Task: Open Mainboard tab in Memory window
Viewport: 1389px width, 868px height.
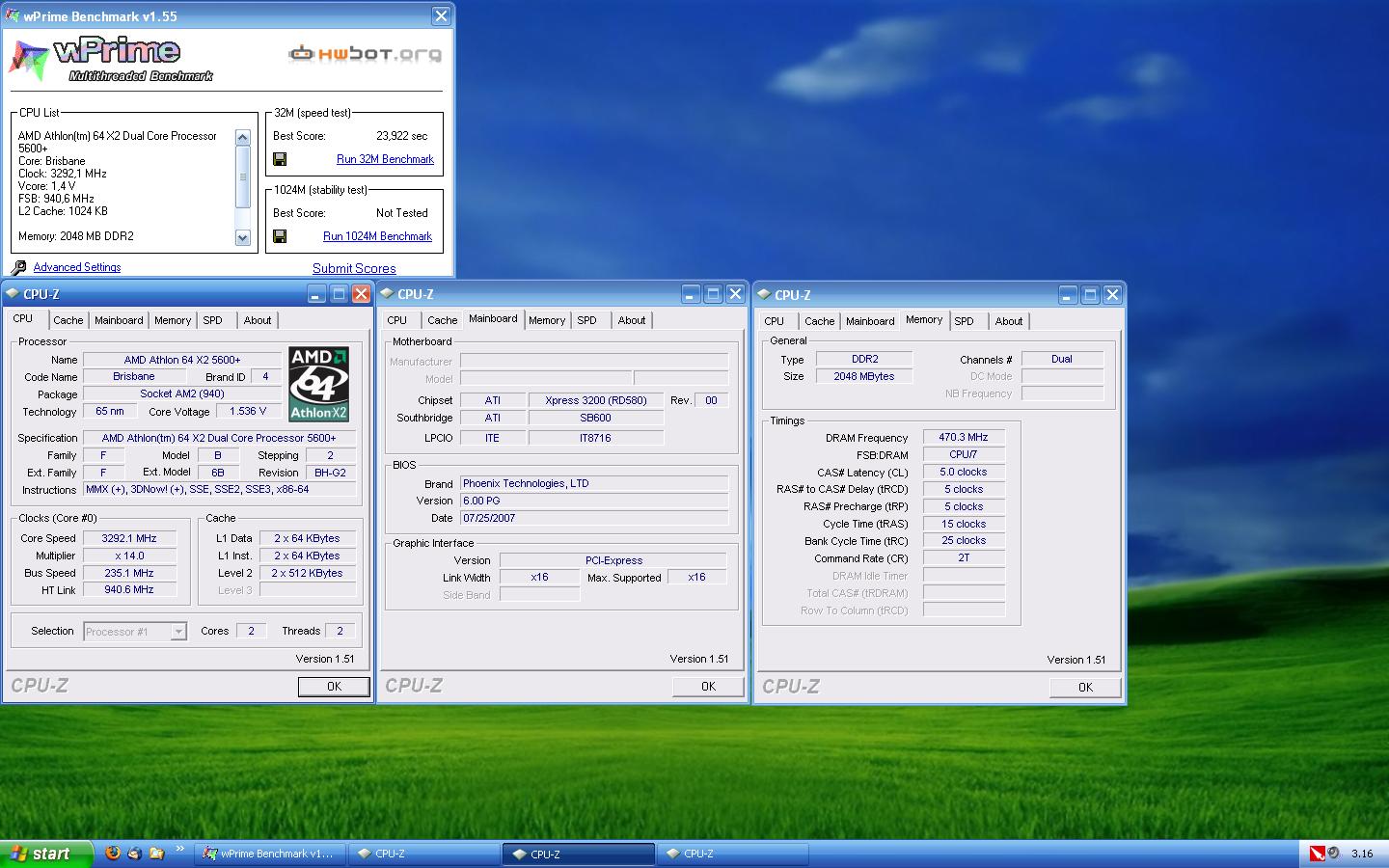Action: pyautogui.click(x=870, y=321)
